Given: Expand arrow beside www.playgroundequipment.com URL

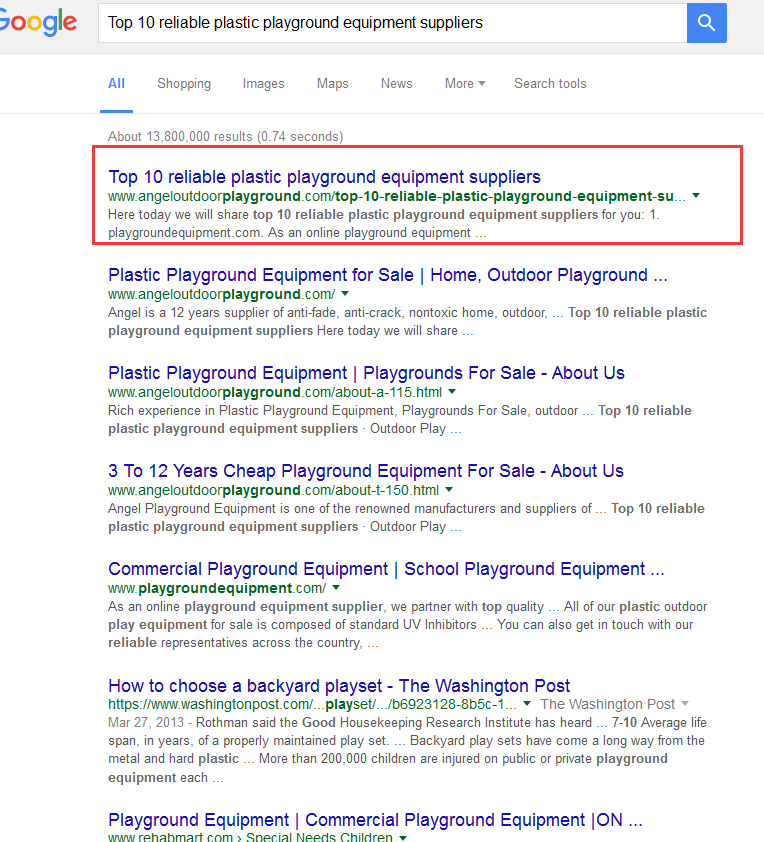Looking at the screenshot, I should [336, 587].
